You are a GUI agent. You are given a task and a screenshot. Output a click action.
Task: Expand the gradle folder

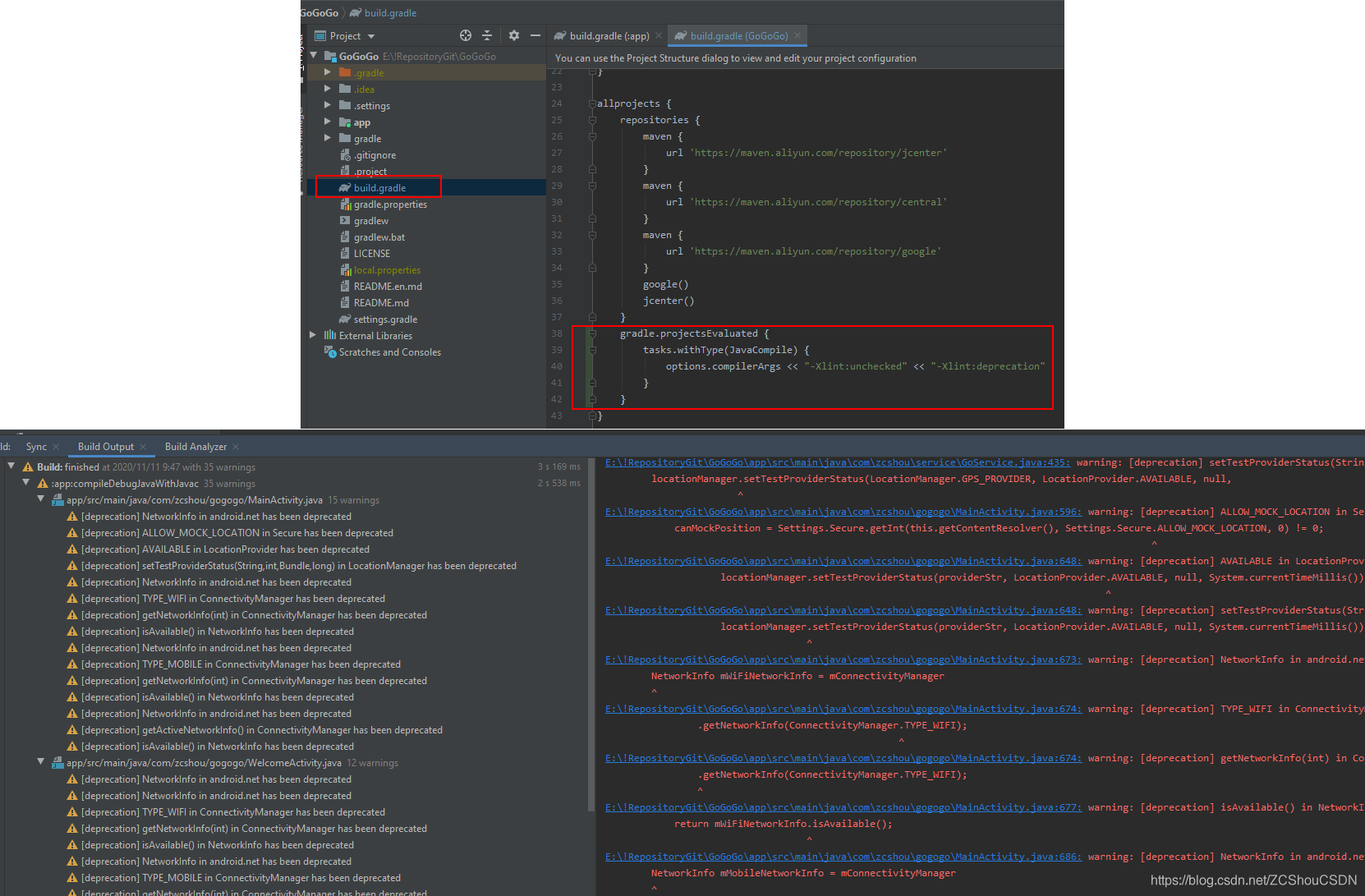point(328,138)
